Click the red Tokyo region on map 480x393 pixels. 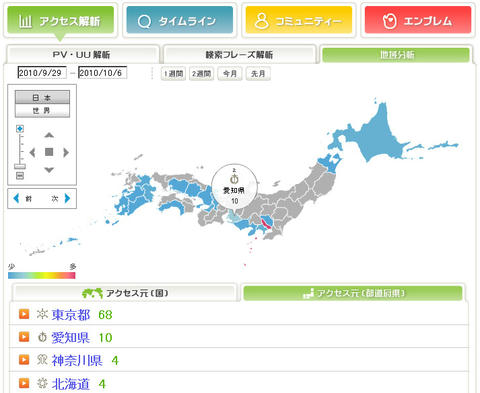pyautogui.click(x=267, y=223)
